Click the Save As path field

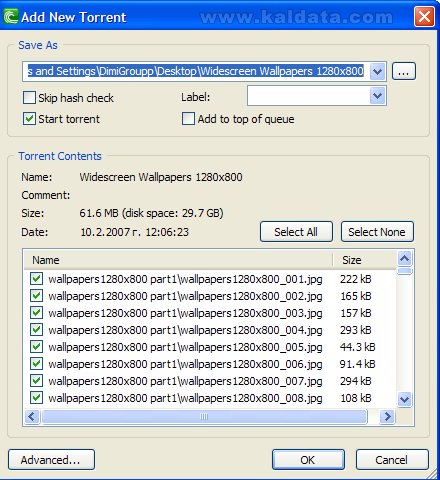(197, 71)
